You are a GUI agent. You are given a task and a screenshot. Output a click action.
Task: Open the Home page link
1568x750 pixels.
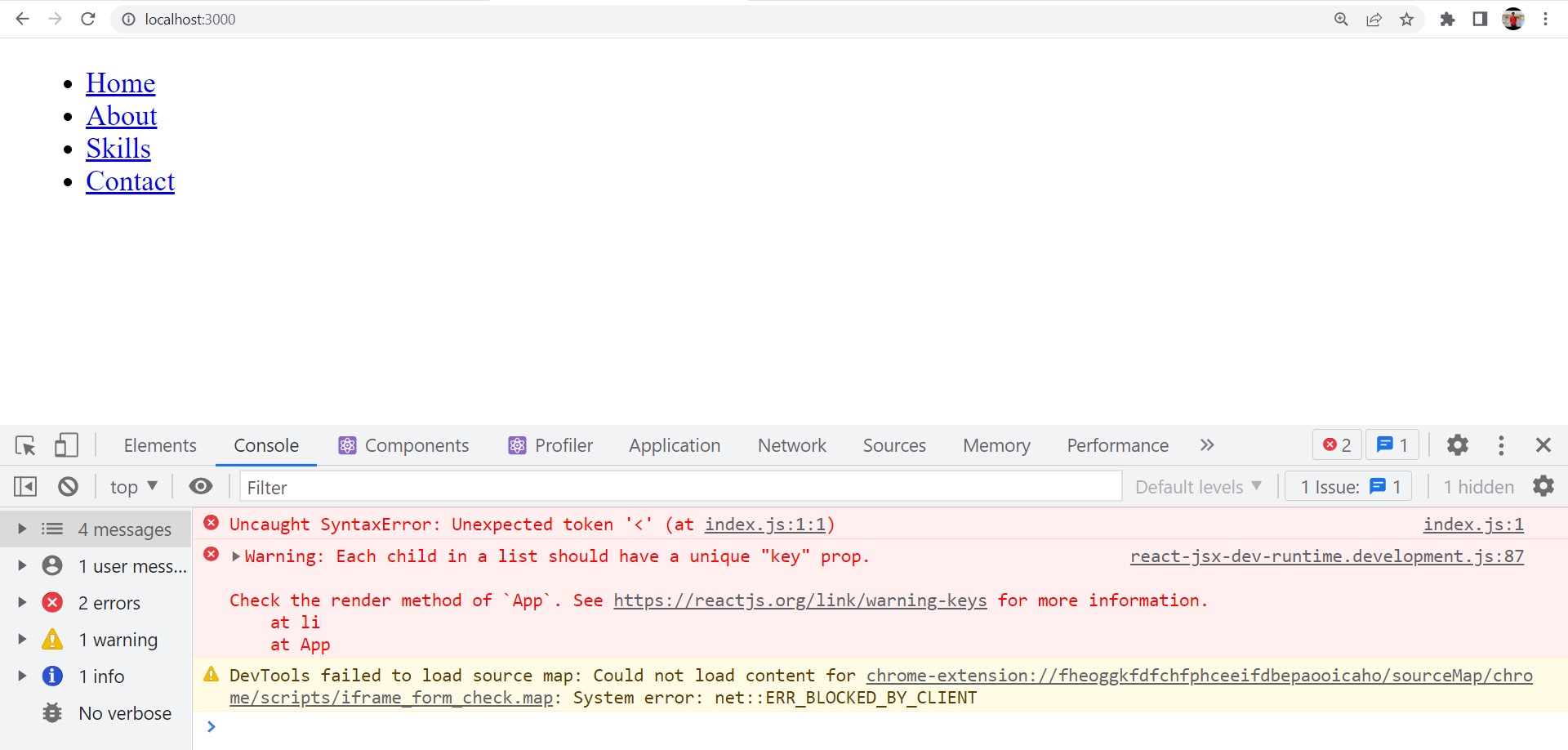coord(121,83)
